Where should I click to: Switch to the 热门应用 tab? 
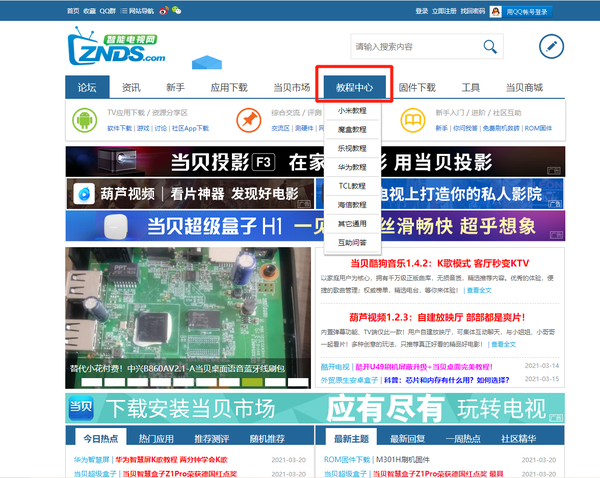tap(156, 439)
